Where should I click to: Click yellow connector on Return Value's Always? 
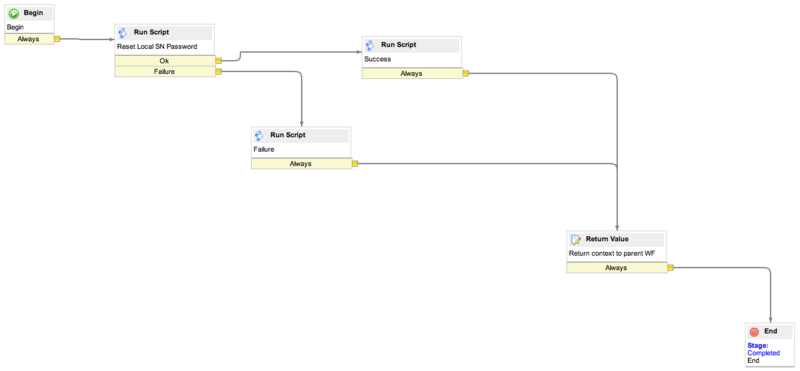[x=670, y=267]
